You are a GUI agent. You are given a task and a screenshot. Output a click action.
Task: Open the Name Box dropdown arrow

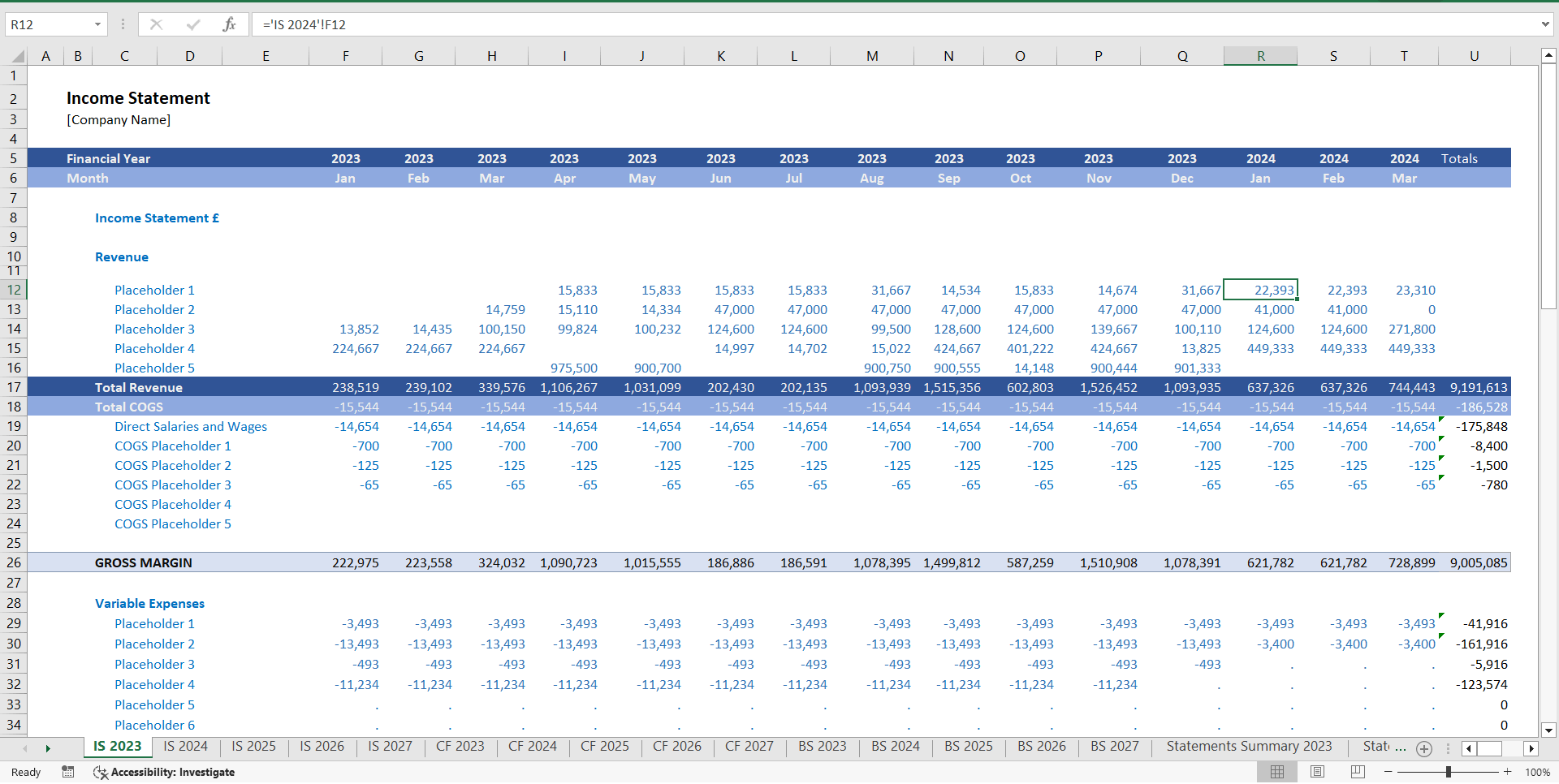pos(97,24)
